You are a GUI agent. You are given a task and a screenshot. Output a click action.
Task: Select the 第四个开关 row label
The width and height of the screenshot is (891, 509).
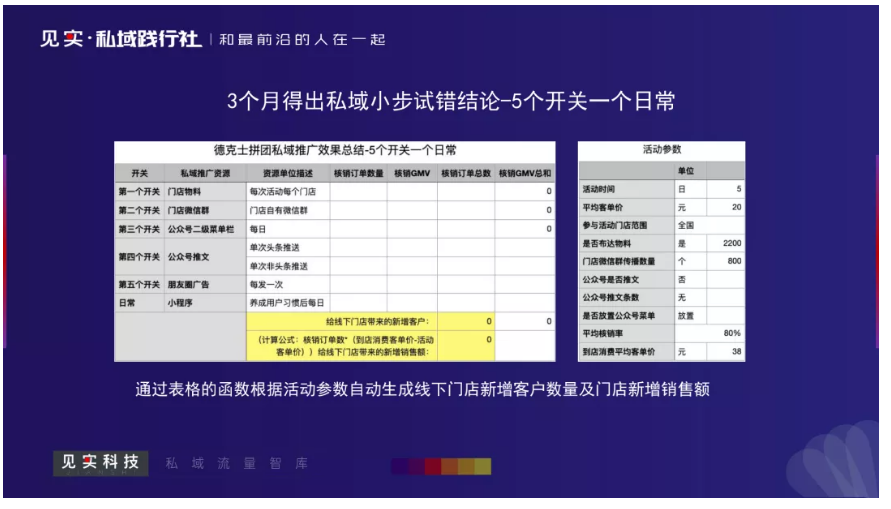139,257
